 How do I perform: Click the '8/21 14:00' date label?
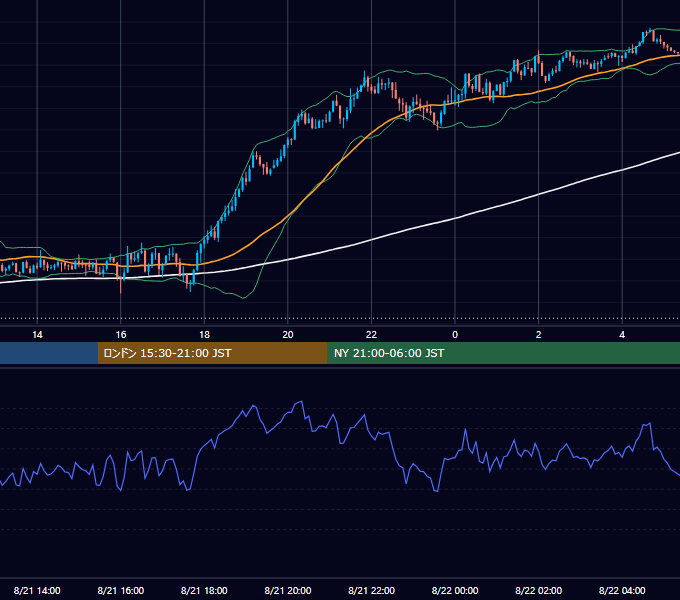[37, 590]
